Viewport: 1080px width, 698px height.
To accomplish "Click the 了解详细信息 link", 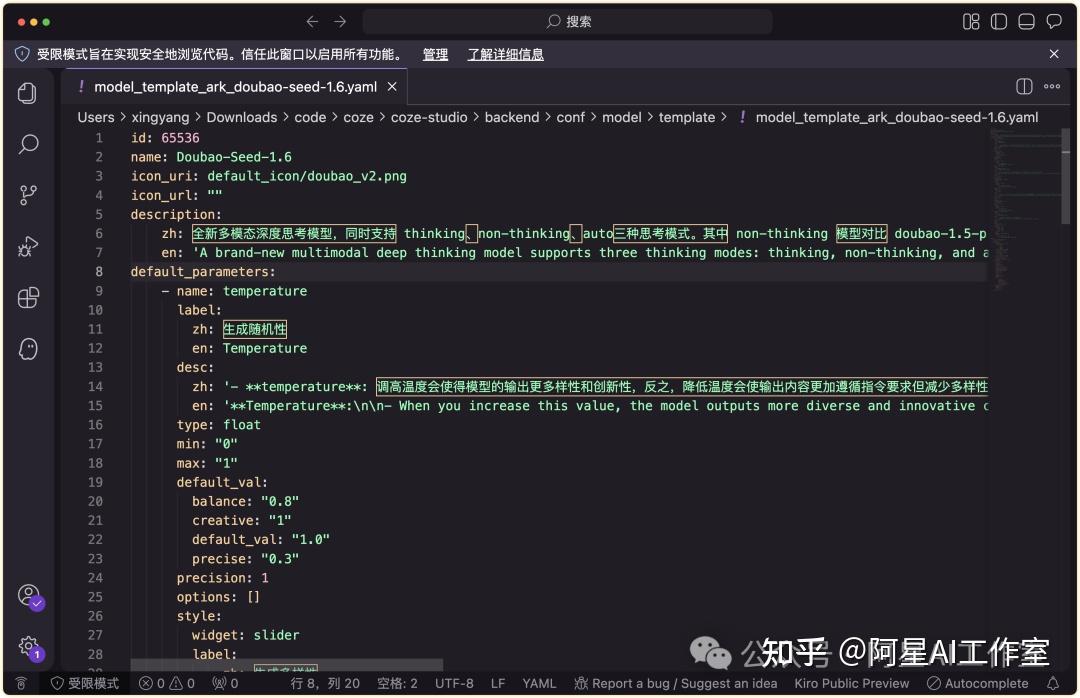I will [x=506, y=54].
